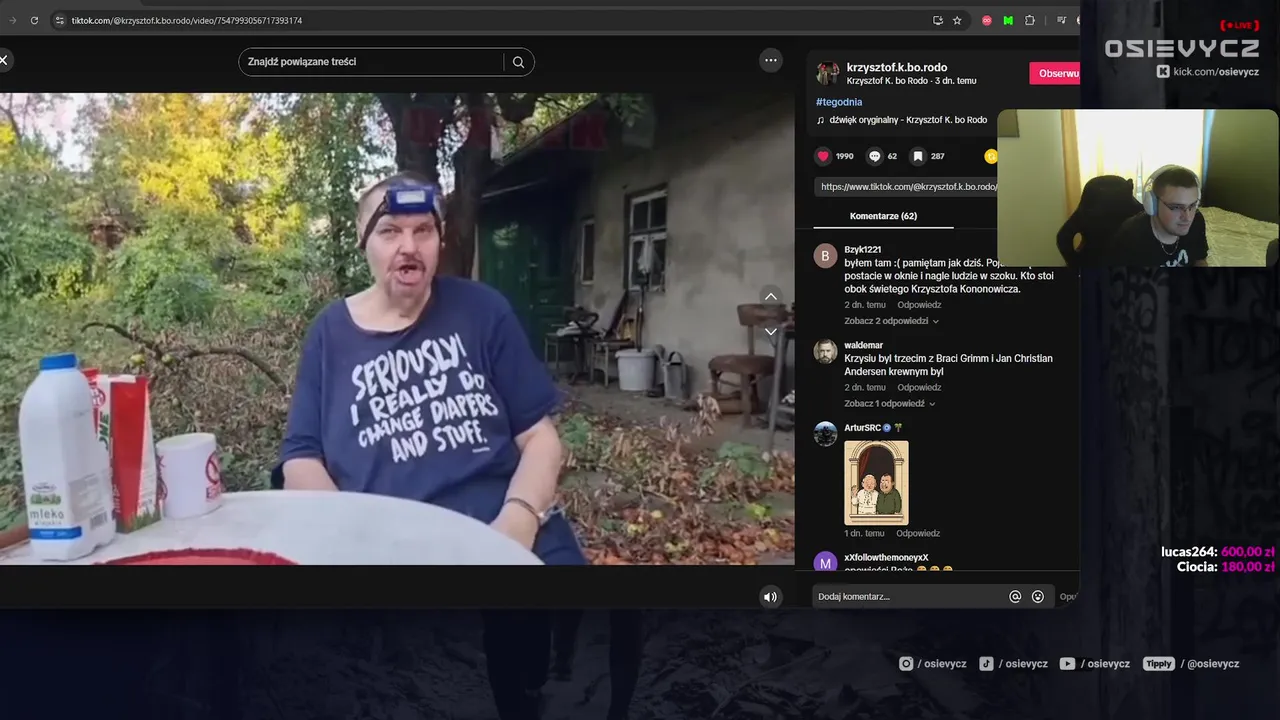Reply to Bzyk1221's comment via Odpowiedz
Image resolution: width=1280 pixels, height=720 pixels.
click(x=919, y=305)
